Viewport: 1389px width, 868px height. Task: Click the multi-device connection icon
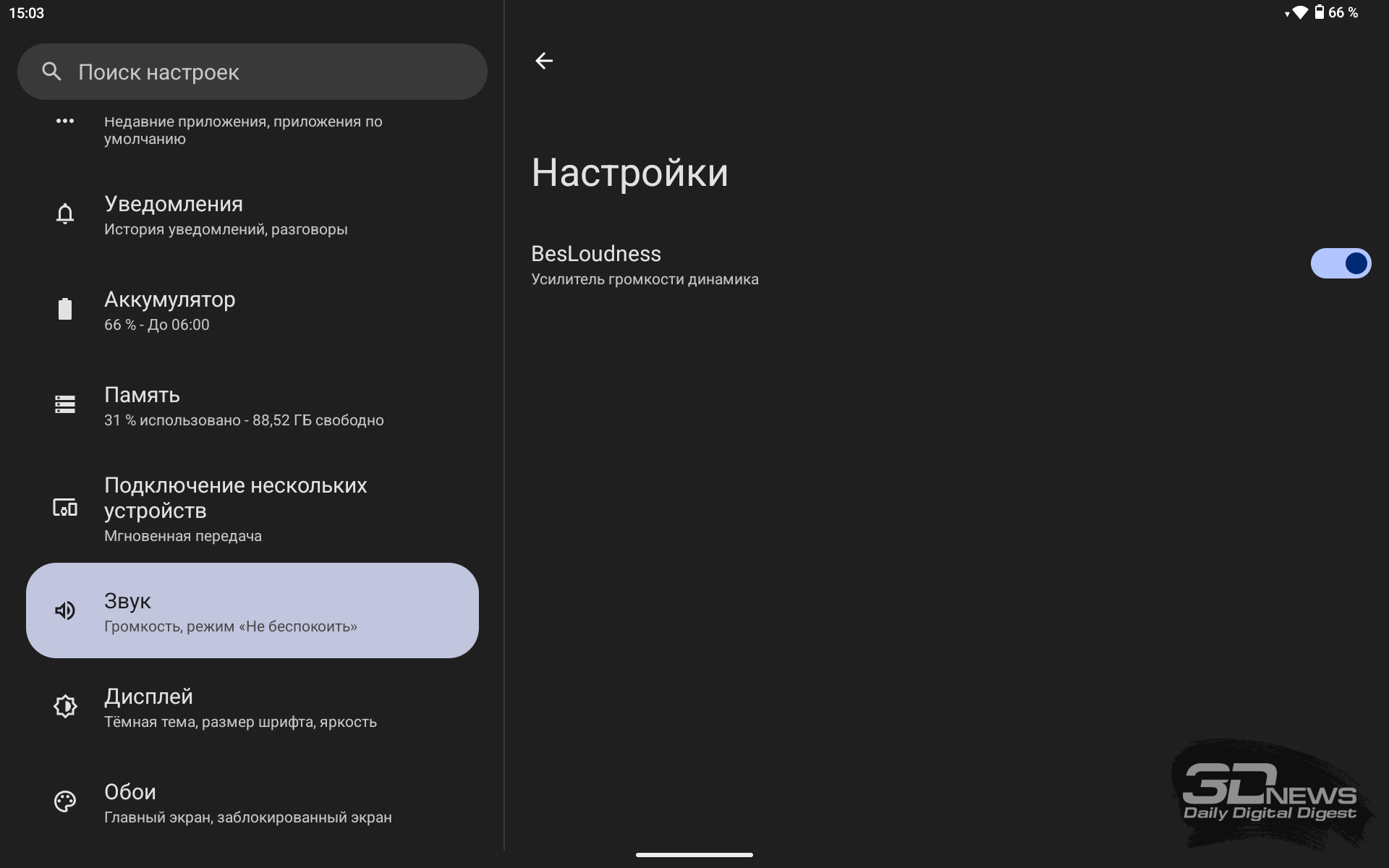(65, 508)
